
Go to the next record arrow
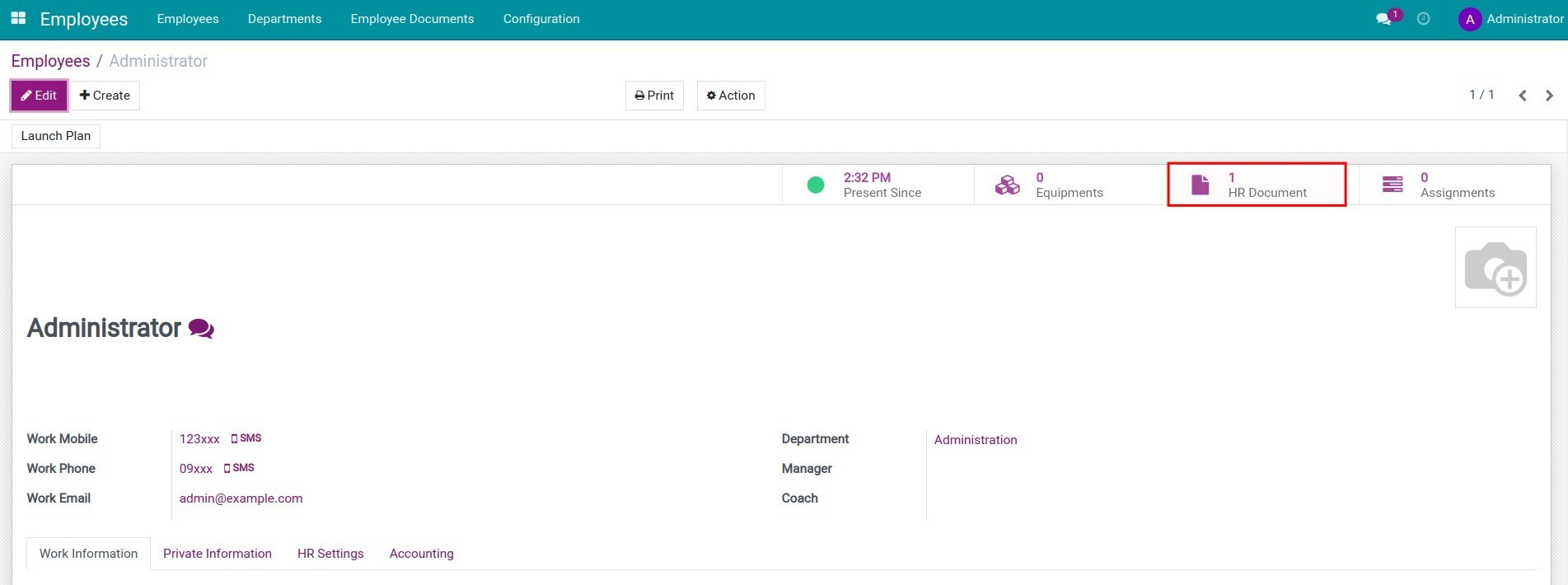point(1549,96)
